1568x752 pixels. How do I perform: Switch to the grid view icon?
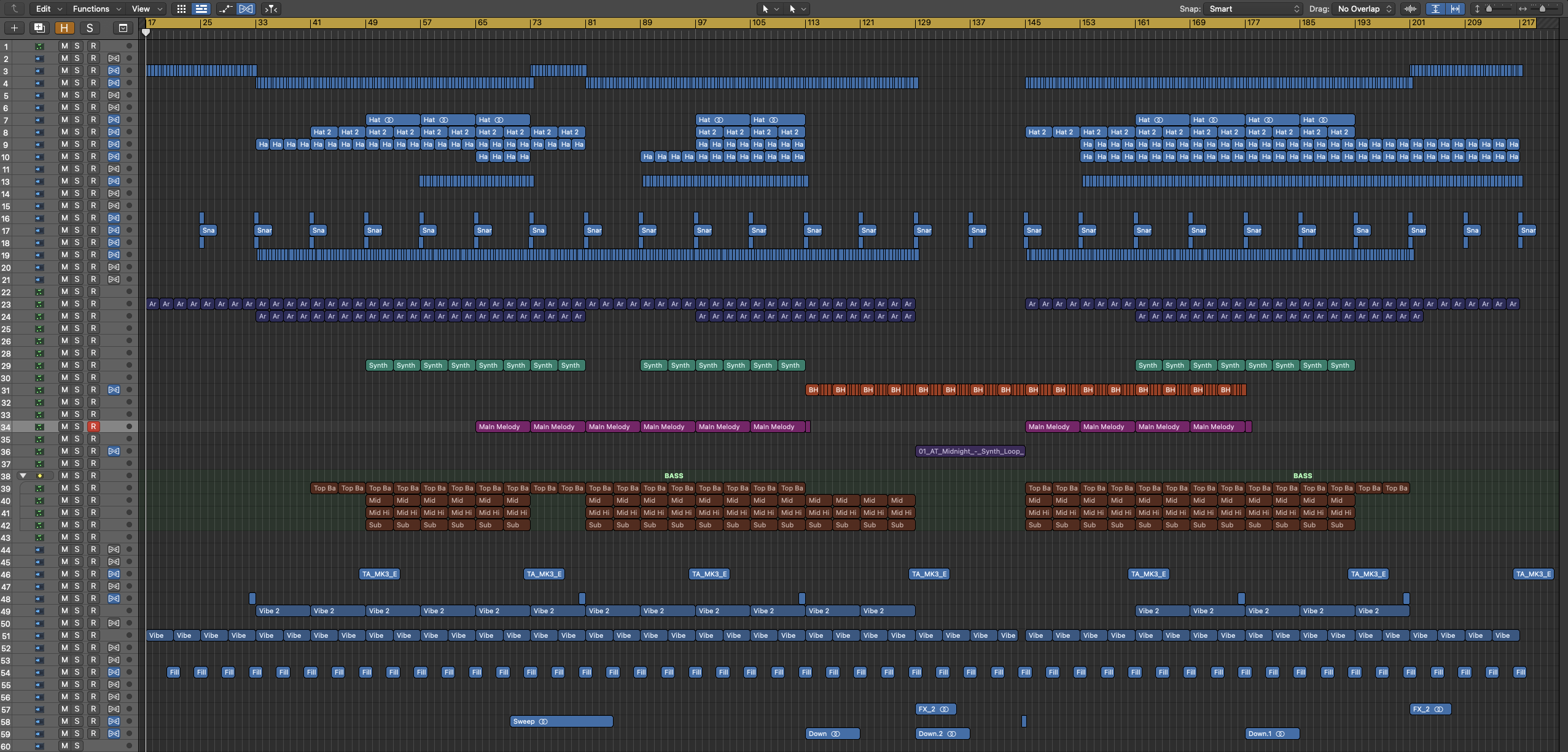click(x=181, y=9)
